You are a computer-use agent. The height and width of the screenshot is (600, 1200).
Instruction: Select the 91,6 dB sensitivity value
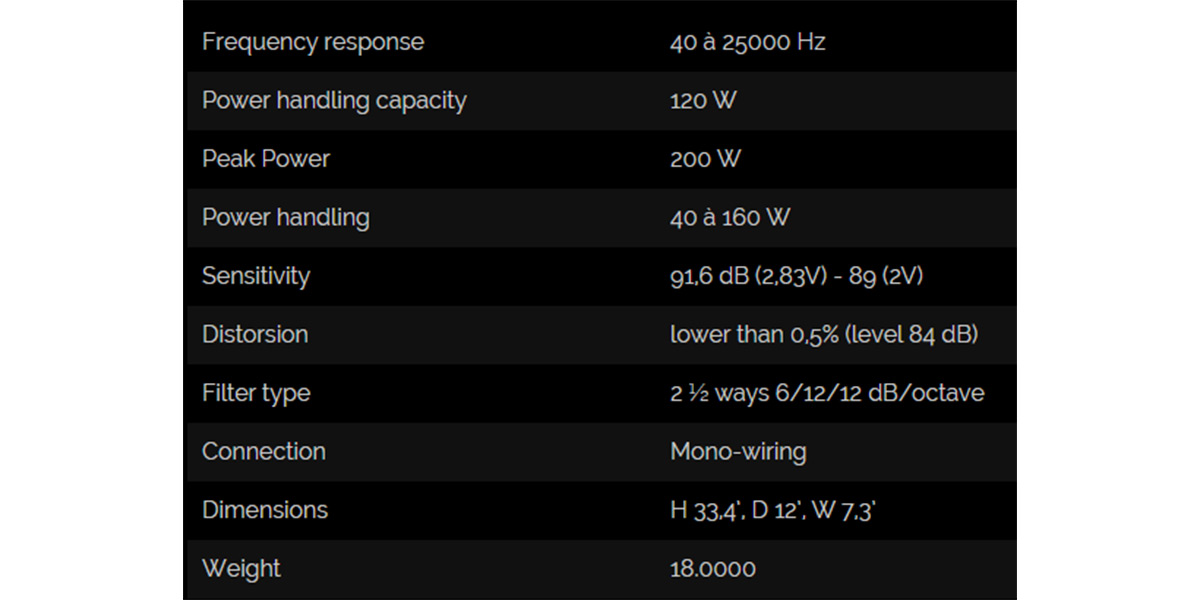[796, 276]
